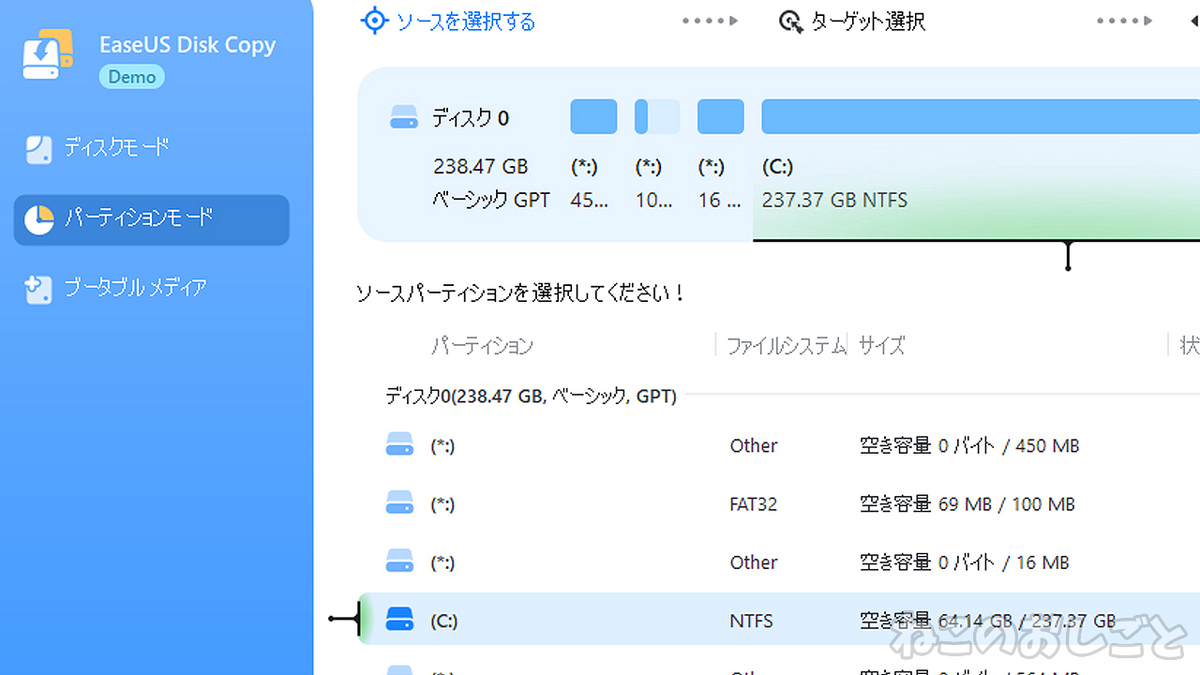Click 空き容量 64.14 GB / 237.37 GB text

988,620
